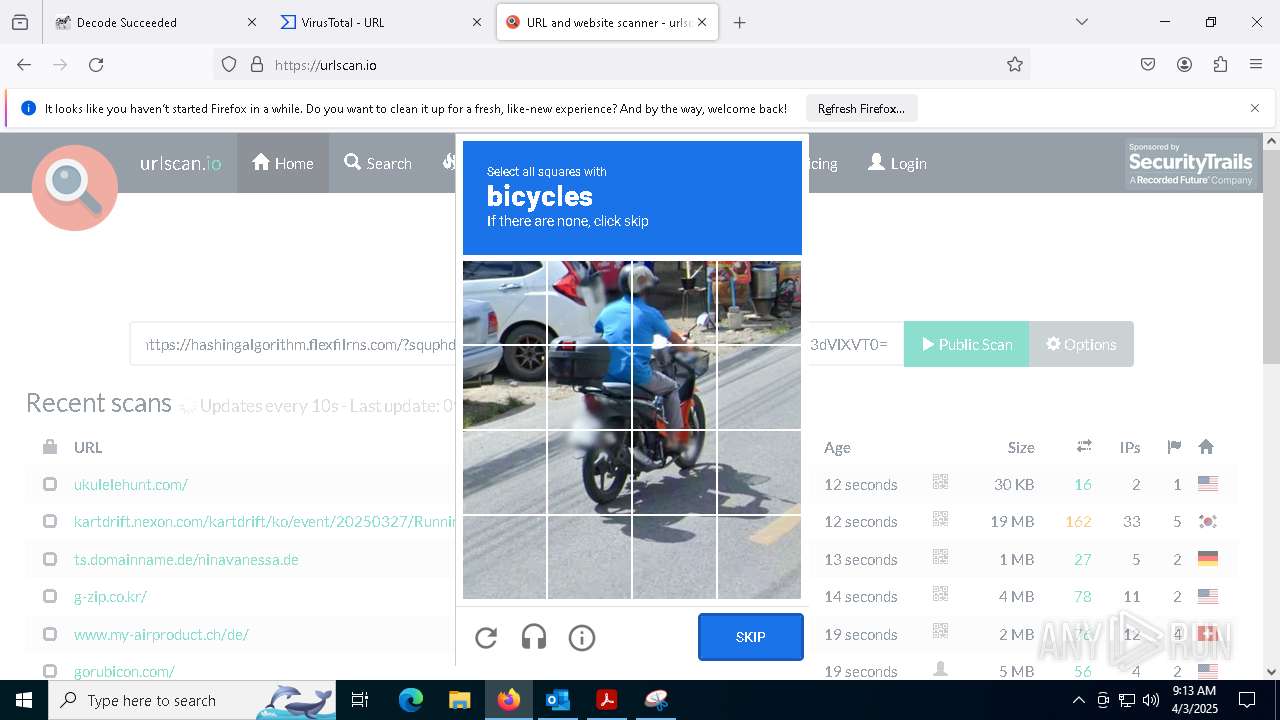
Task: Reload the current page
Action: pyautogui.click(x=96, y=65)
